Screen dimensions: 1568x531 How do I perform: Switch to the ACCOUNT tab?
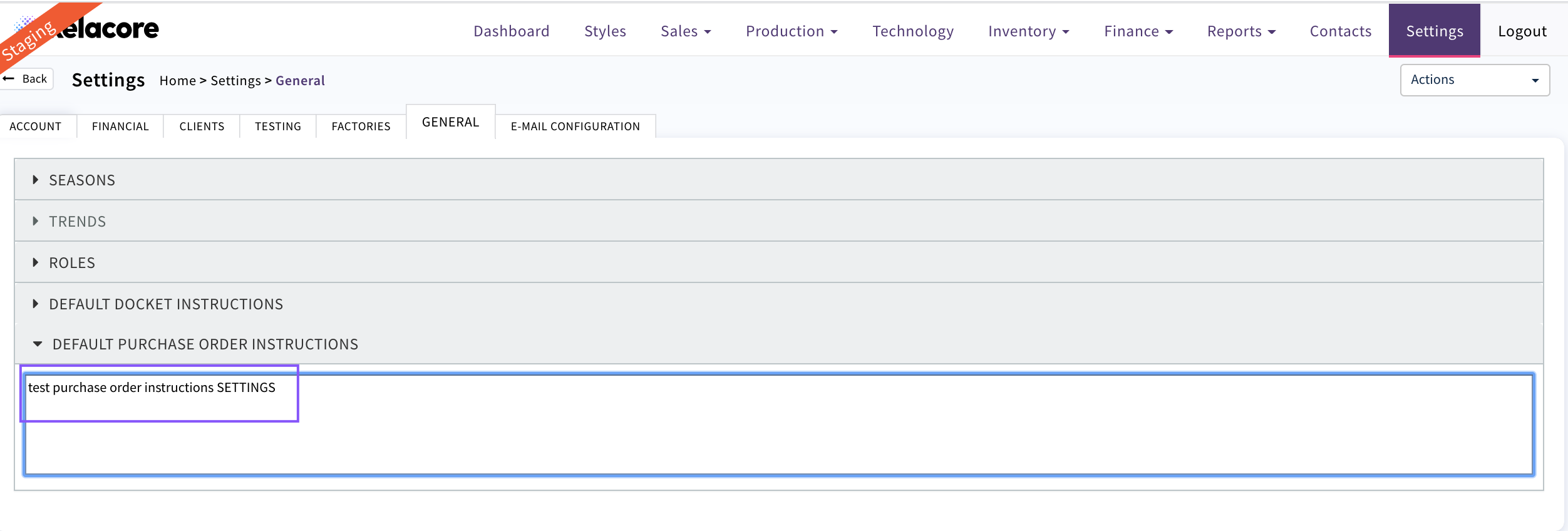pos(36,126)
